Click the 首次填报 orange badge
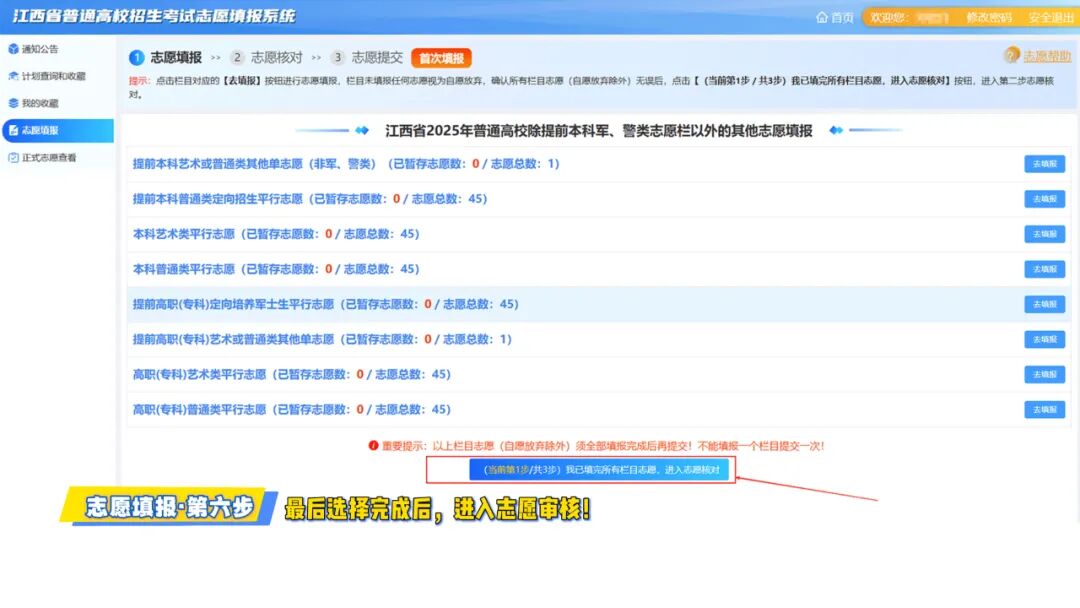1080x608 pixels. 441,58
